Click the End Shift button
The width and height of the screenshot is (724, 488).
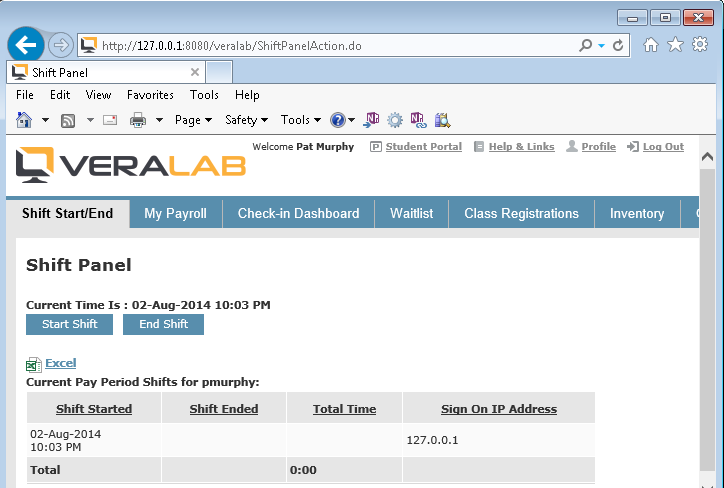tap(163, 324)
